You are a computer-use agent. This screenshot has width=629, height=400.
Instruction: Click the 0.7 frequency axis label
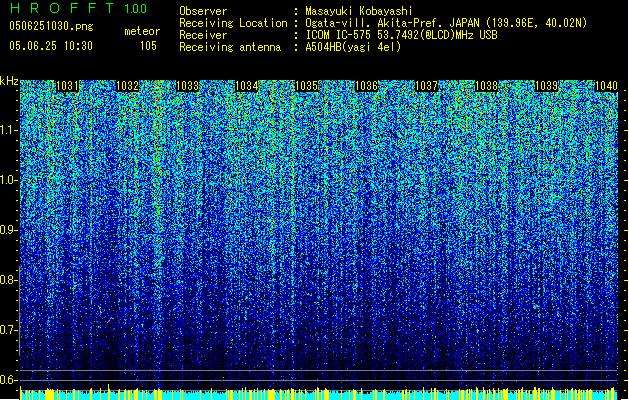[x=9, y=330]
